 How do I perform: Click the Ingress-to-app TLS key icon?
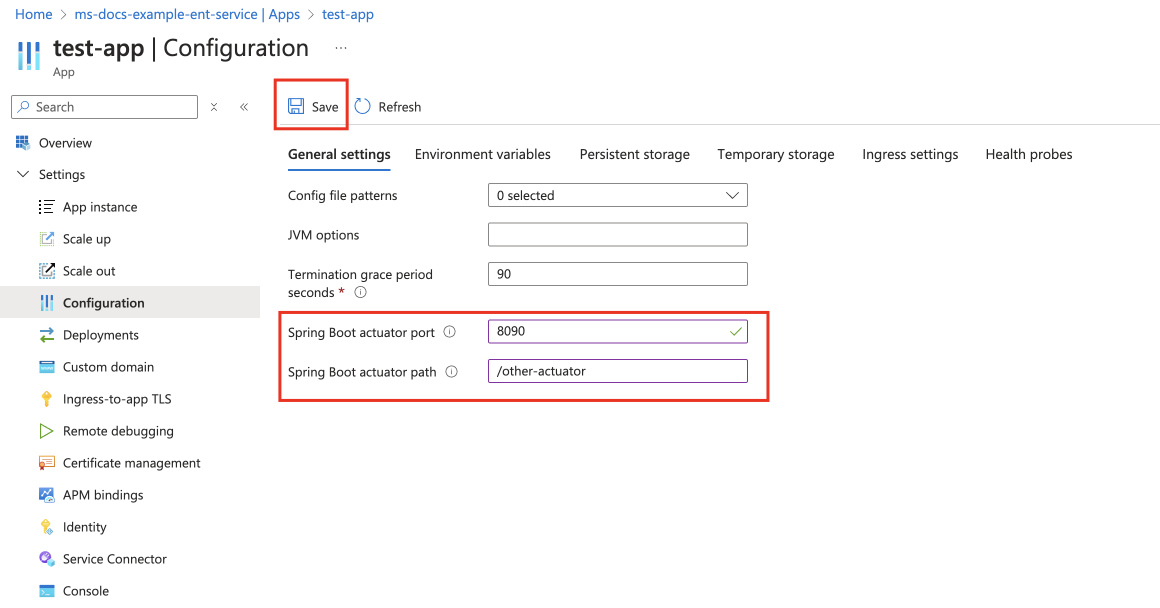(x=47, y=399)
